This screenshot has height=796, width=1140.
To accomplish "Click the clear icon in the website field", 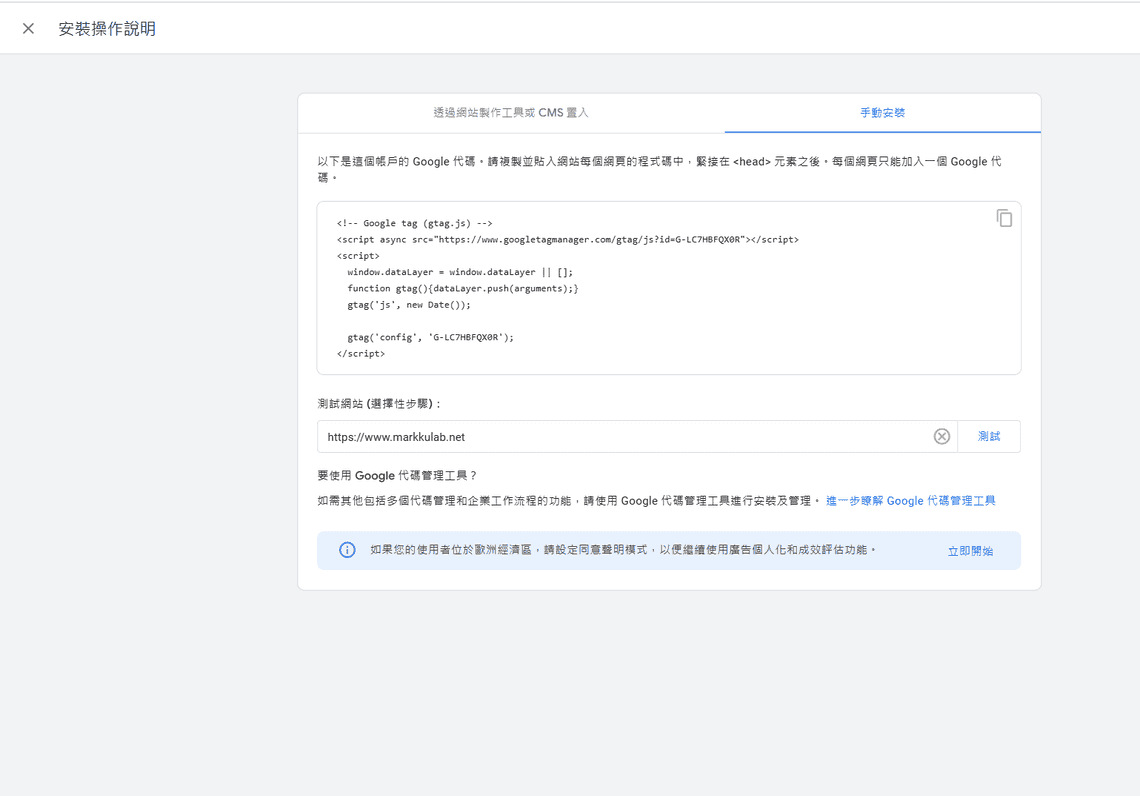I will point(941,436).
